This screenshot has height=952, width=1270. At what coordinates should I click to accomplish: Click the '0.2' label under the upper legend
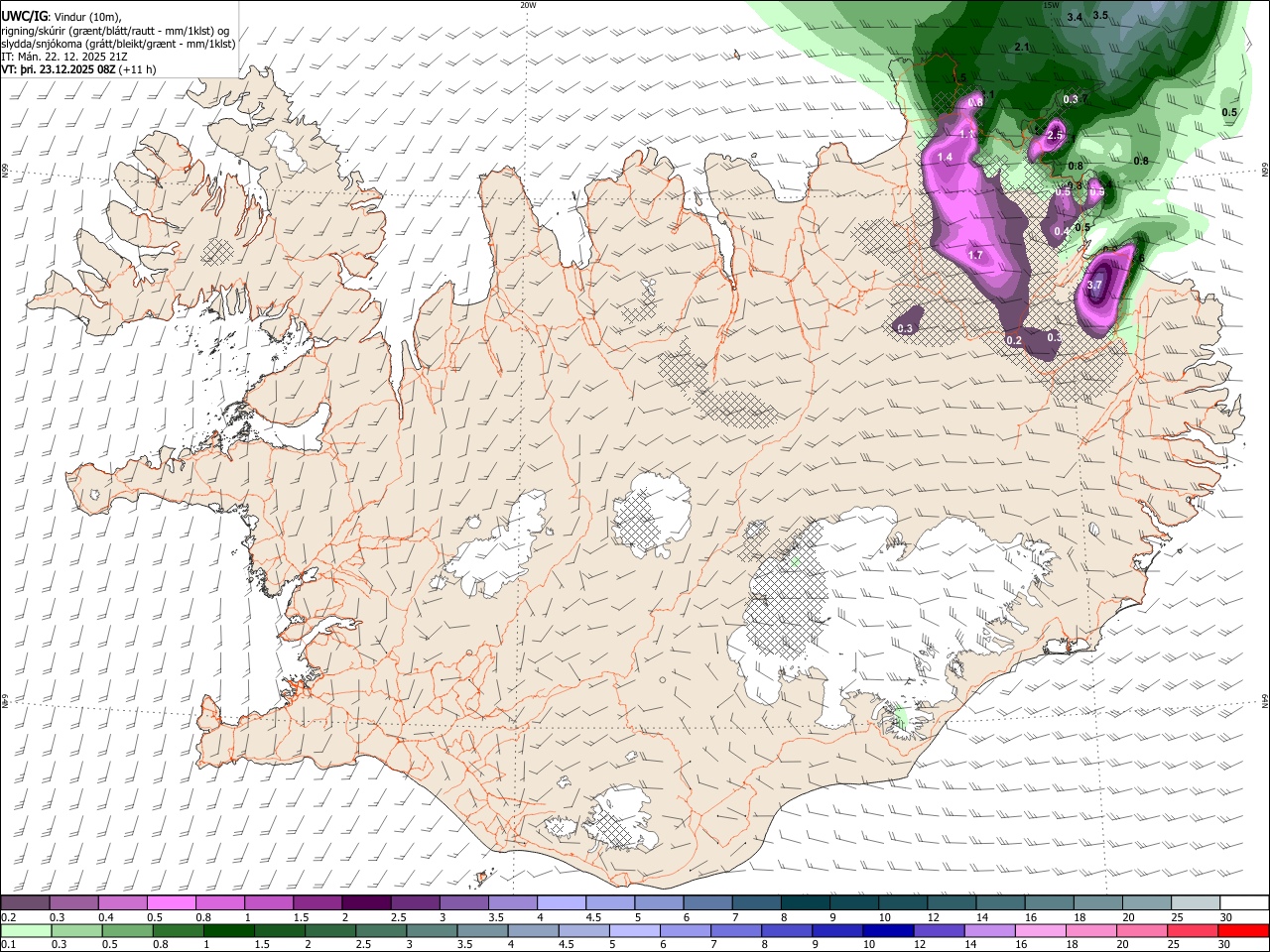click(x=7, y=917)
